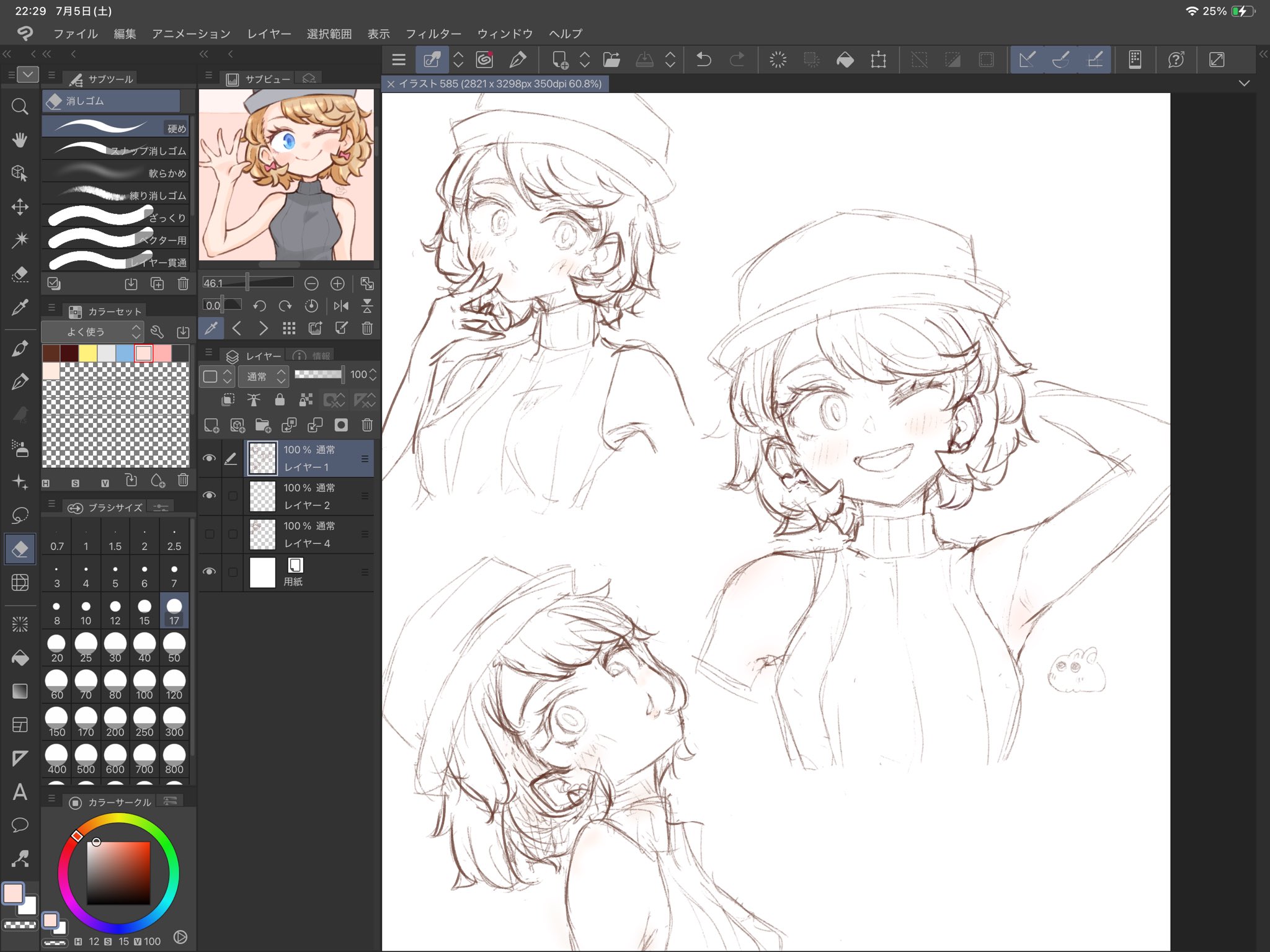
Task: Click the Scale/Rotate transform icon
Action: [878, 60]
